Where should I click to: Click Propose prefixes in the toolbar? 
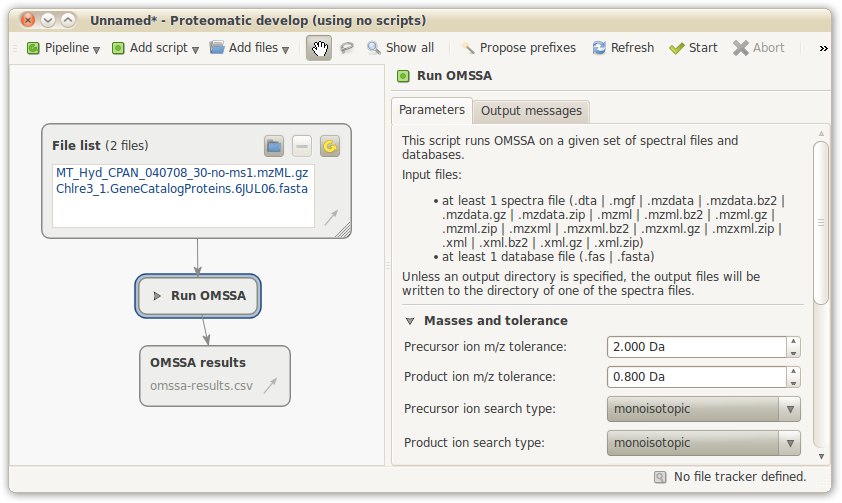(x=518, y=48)
